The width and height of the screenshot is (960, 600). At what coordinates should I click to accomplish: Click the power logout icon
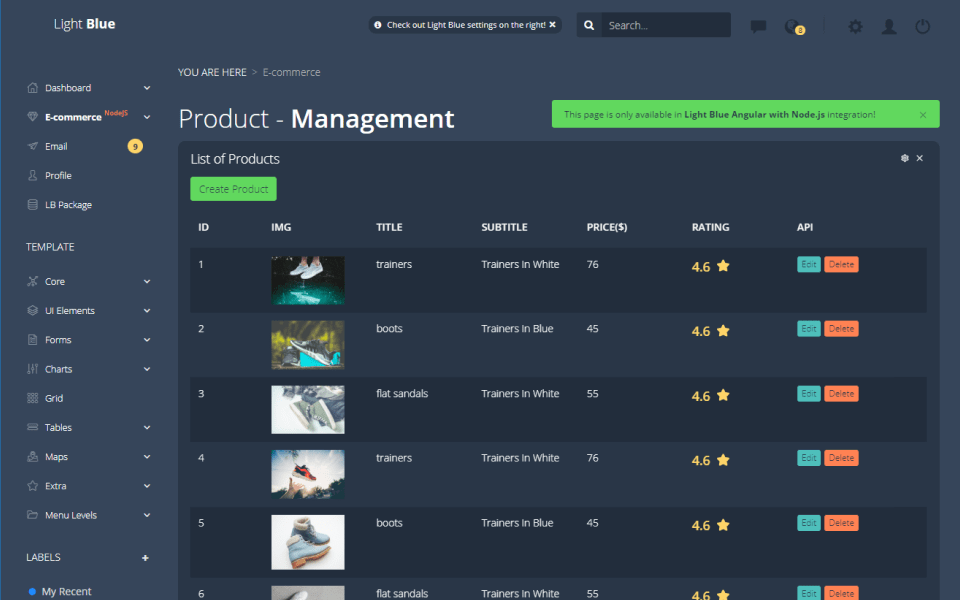tap(922, 26)
